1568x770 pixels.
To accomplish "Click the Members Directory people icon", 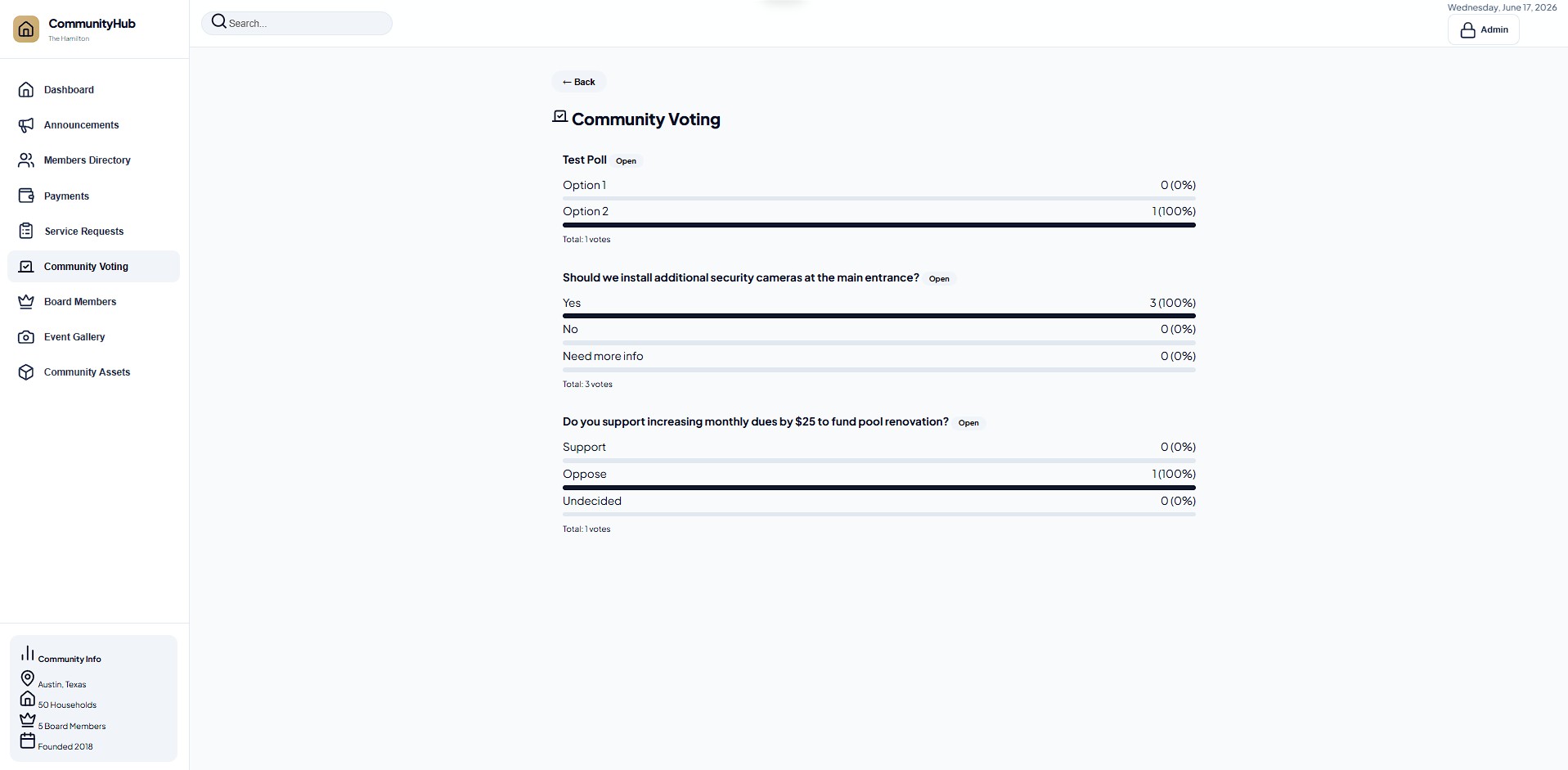I will coord(26,160).
